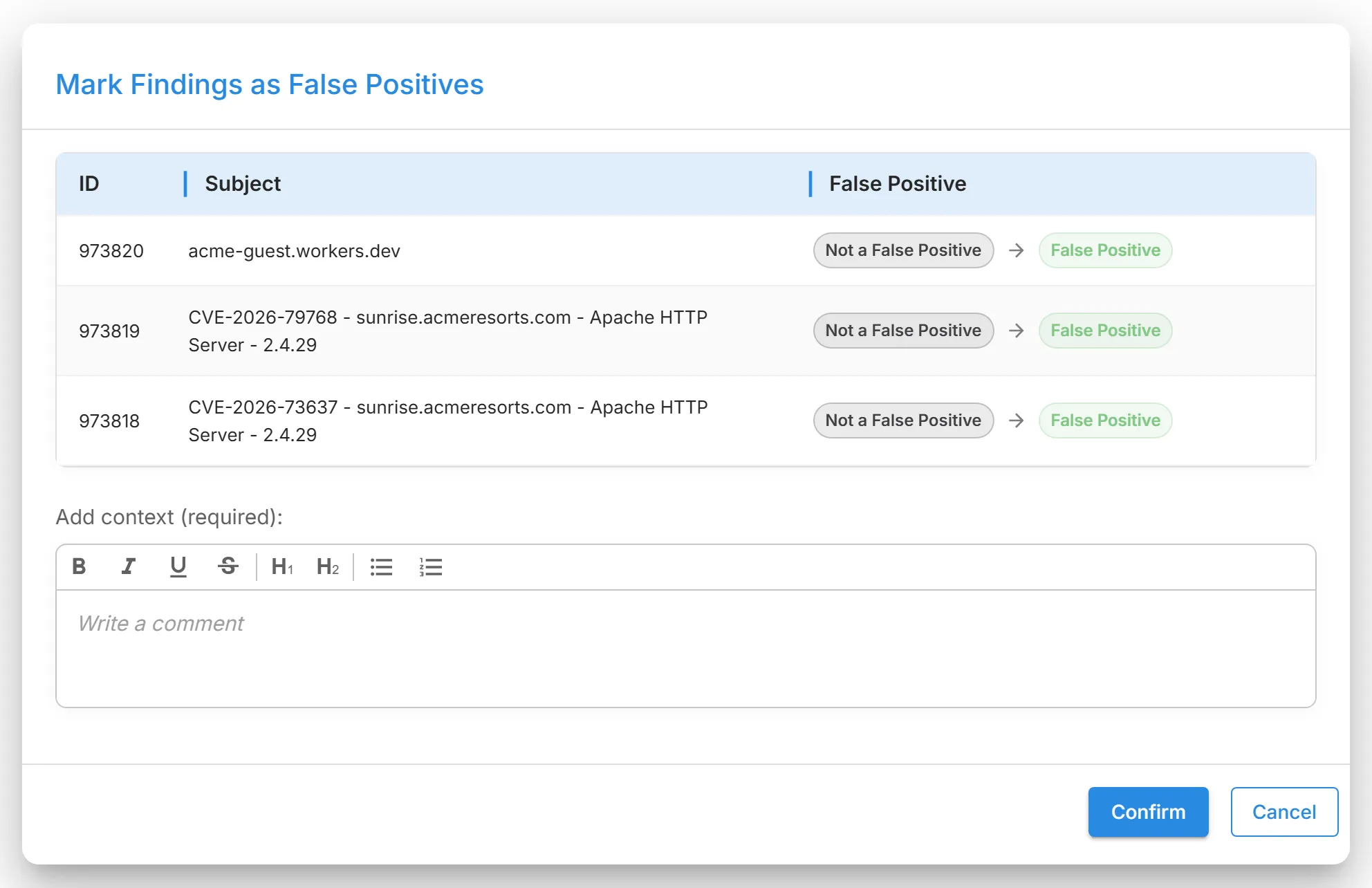Click Not a False Positive badge for 973819
This screenshot has height=888, width=1372.
[x=903, y=331]
